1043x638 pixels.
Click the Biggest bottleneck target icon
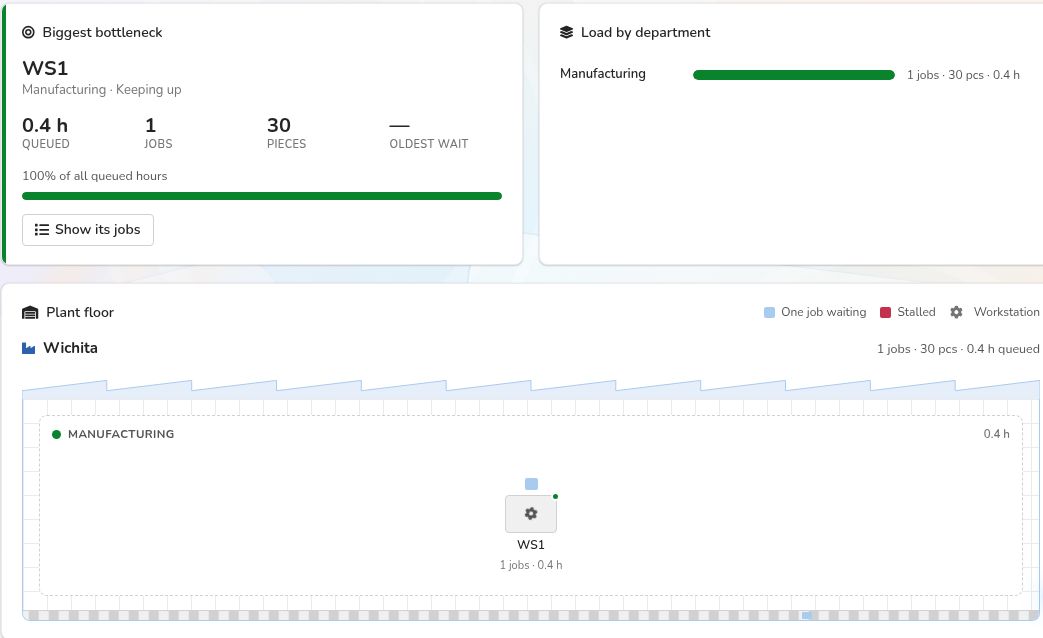pos(28,32)
